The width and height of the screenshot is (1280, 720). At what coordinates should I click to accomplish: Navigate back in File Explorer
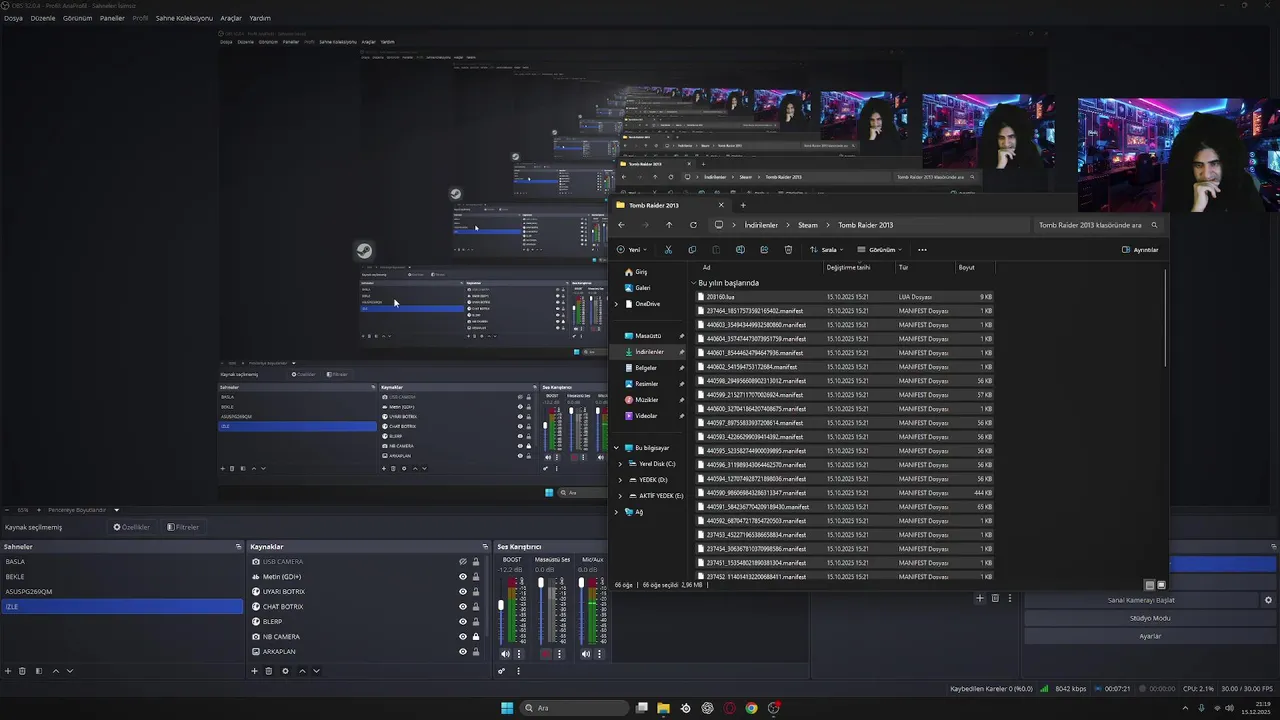(621, 225)
